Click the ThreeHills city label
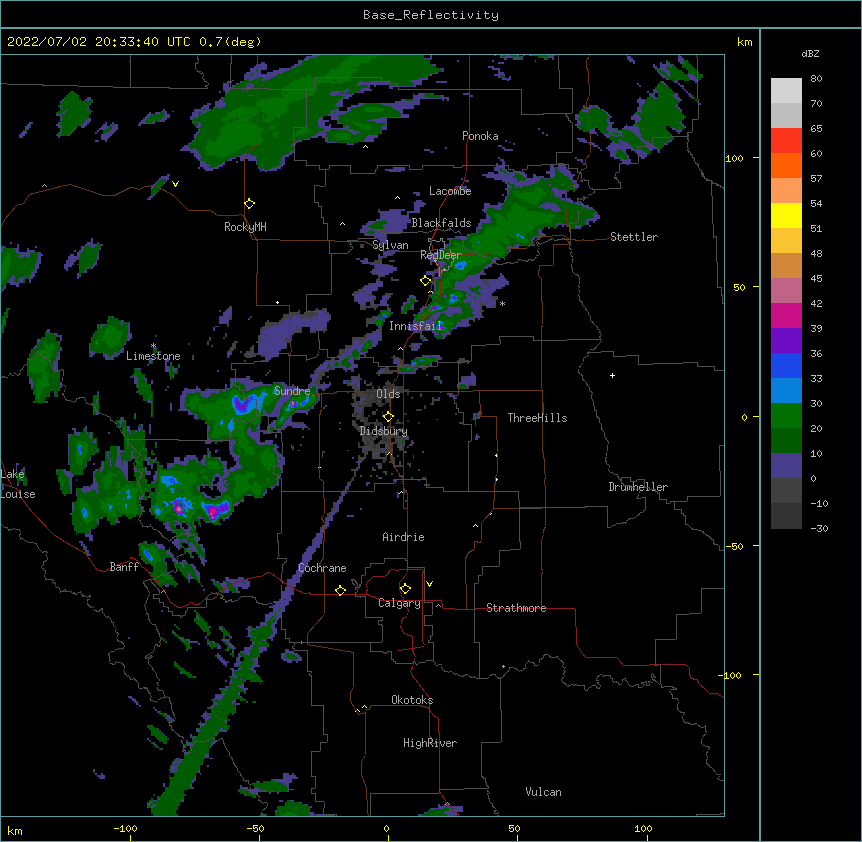 point(537,418)
